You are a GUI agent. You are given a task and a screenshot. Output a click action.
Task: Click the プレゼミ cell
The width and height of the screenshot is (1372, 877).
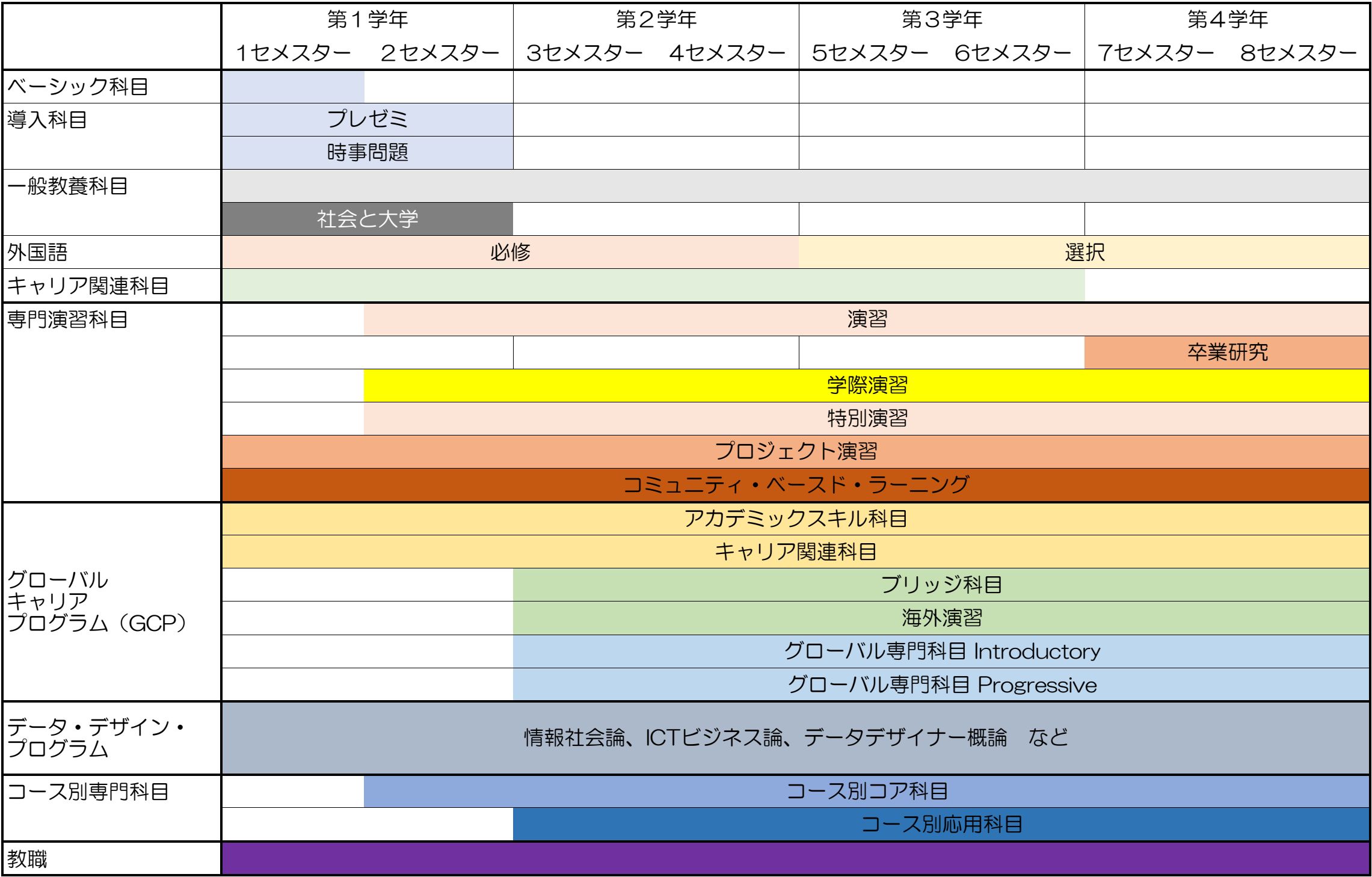point(367,119)
